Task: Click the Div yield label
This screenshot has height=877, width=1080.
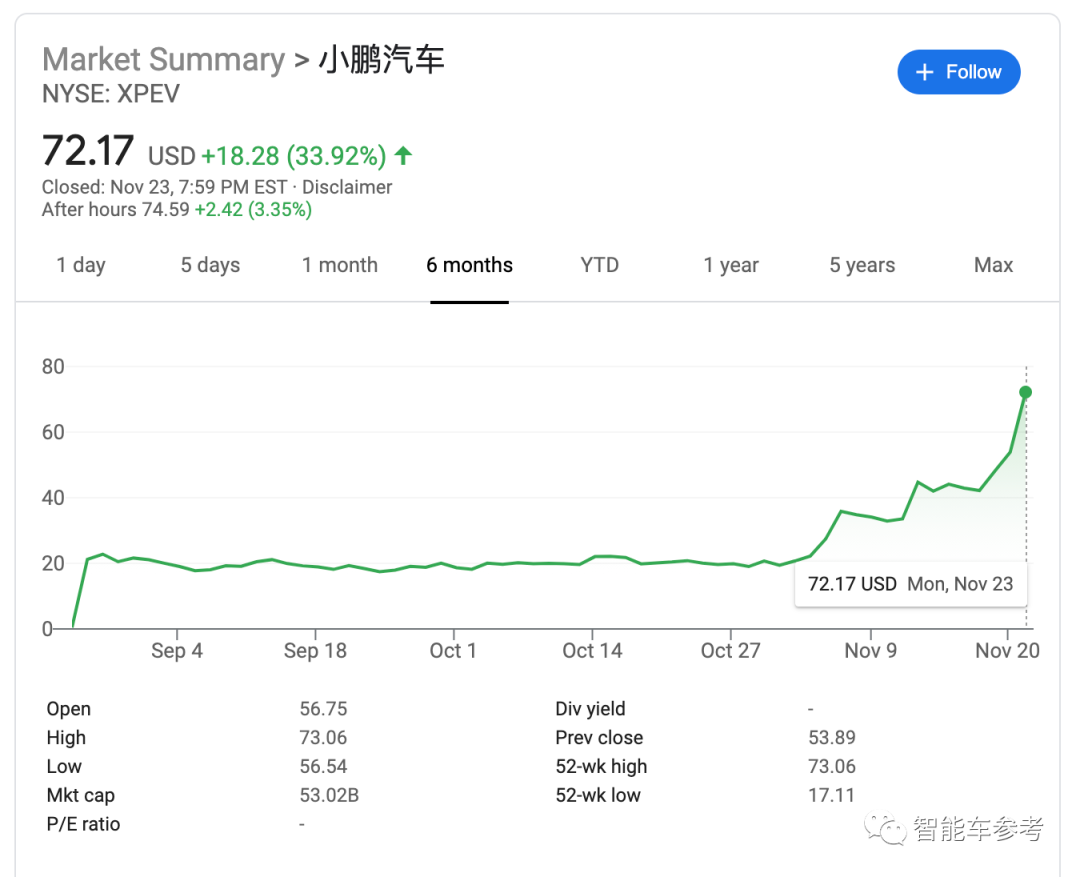Action: point(590,709)
